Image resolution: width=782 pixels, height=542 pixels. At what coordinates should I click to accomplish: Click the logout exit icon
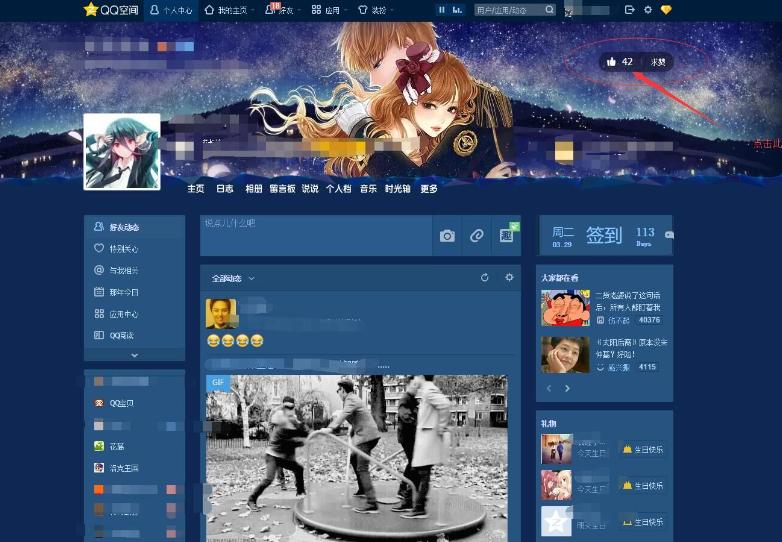click(629, 9)
